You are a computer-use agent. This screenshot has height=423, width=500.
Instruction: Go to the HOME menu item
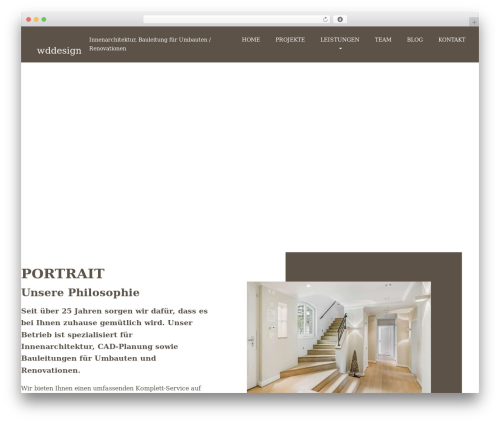tap(251, 40)
